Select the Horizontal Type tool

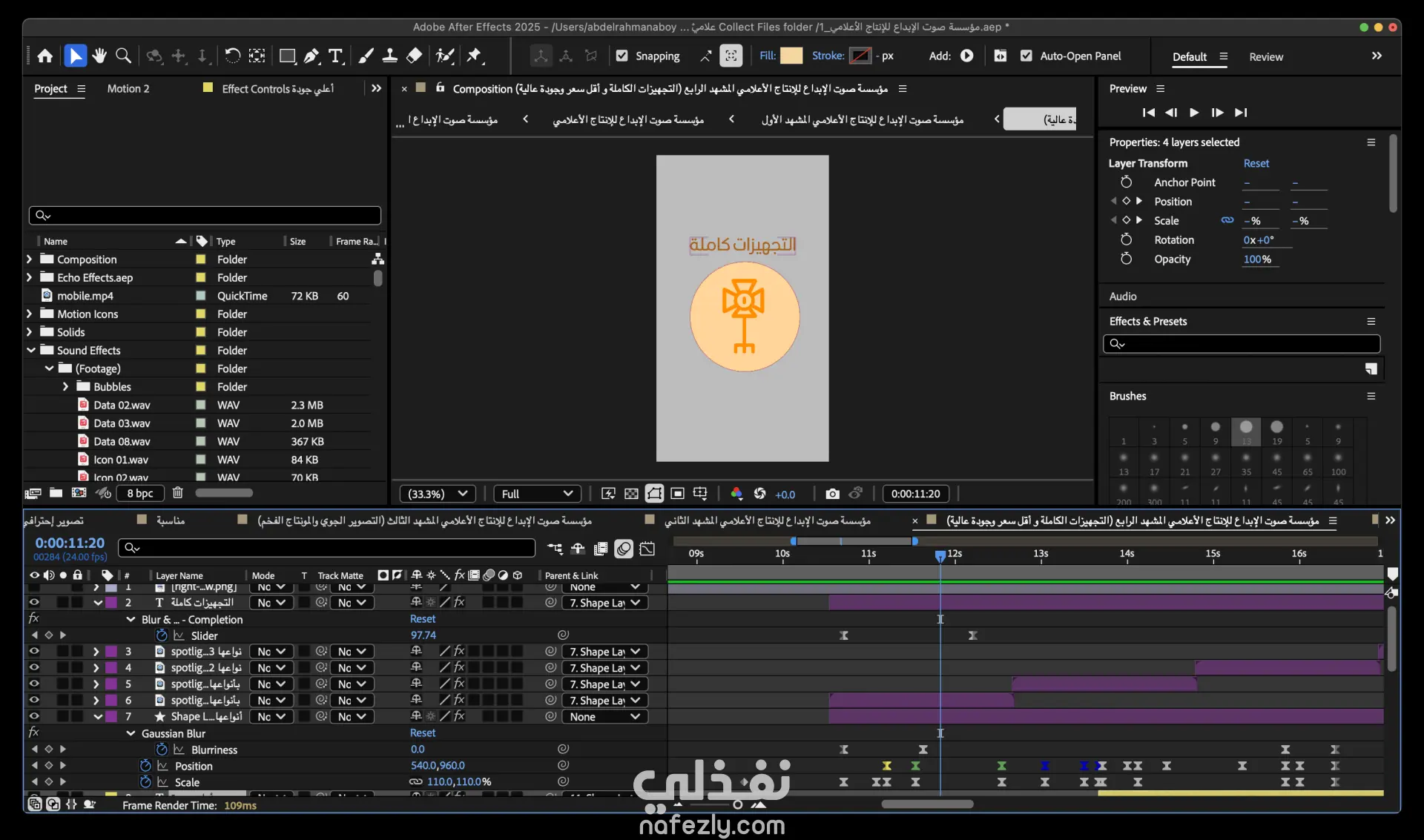(335, 56)
